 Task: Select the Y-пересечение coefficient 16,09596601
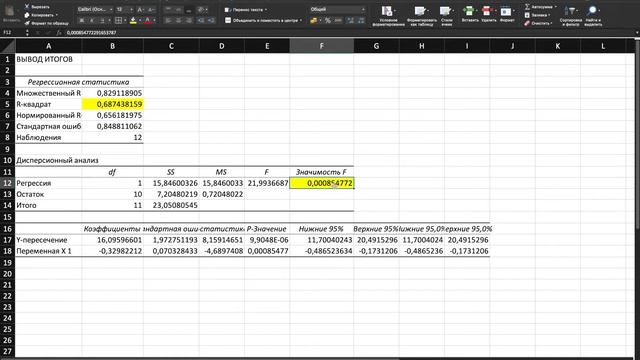pyautogui.click(x=113, y=240)
